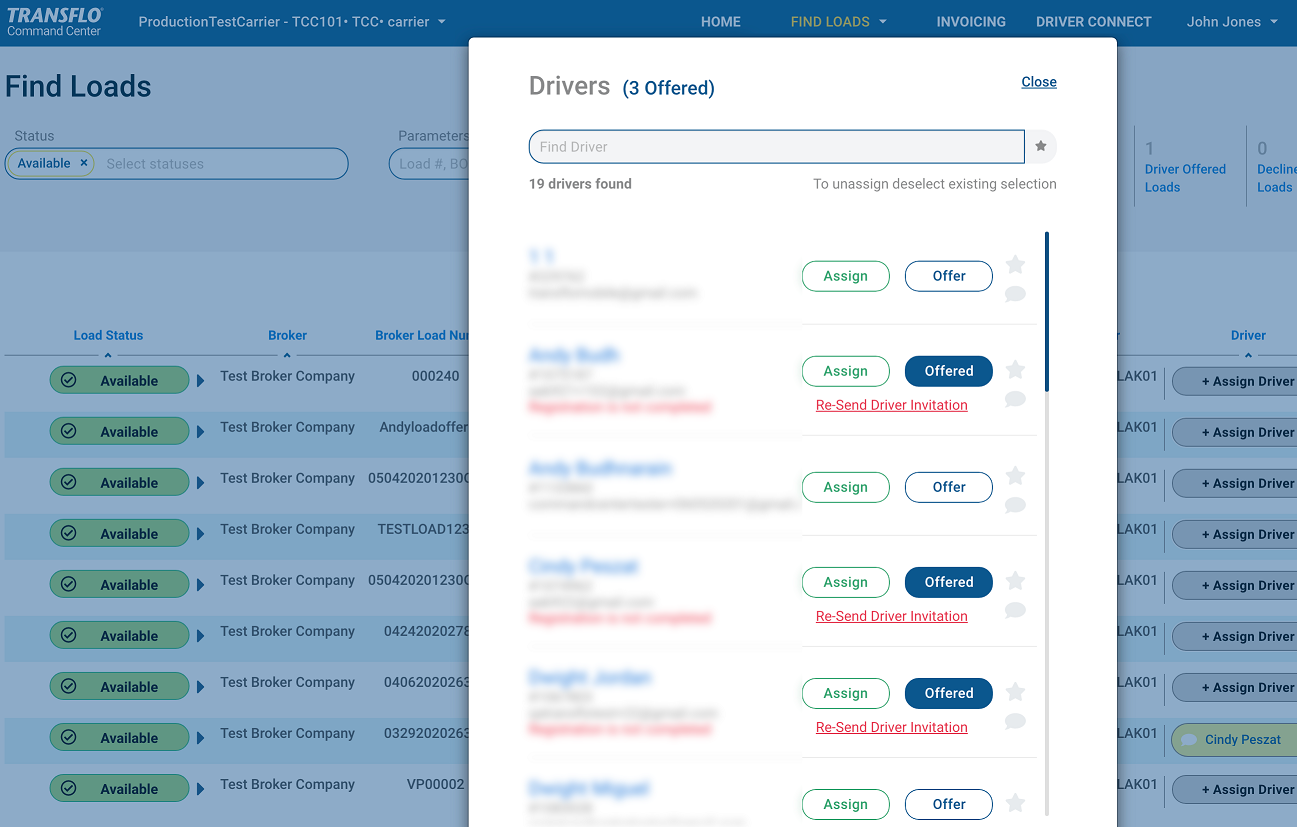Open chat bubble for Cindy Peszat in the modal
The width and height of the screenshot is (1297, 827).
tap(1015, 610)
